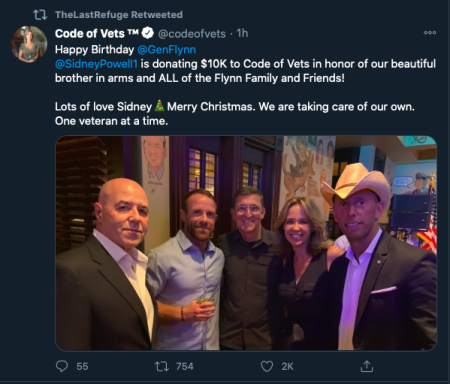The height and width of the screenshot is (384, 450).
Task: Open the @SidneyPowell1 mention link
Action: coord(96,64)
